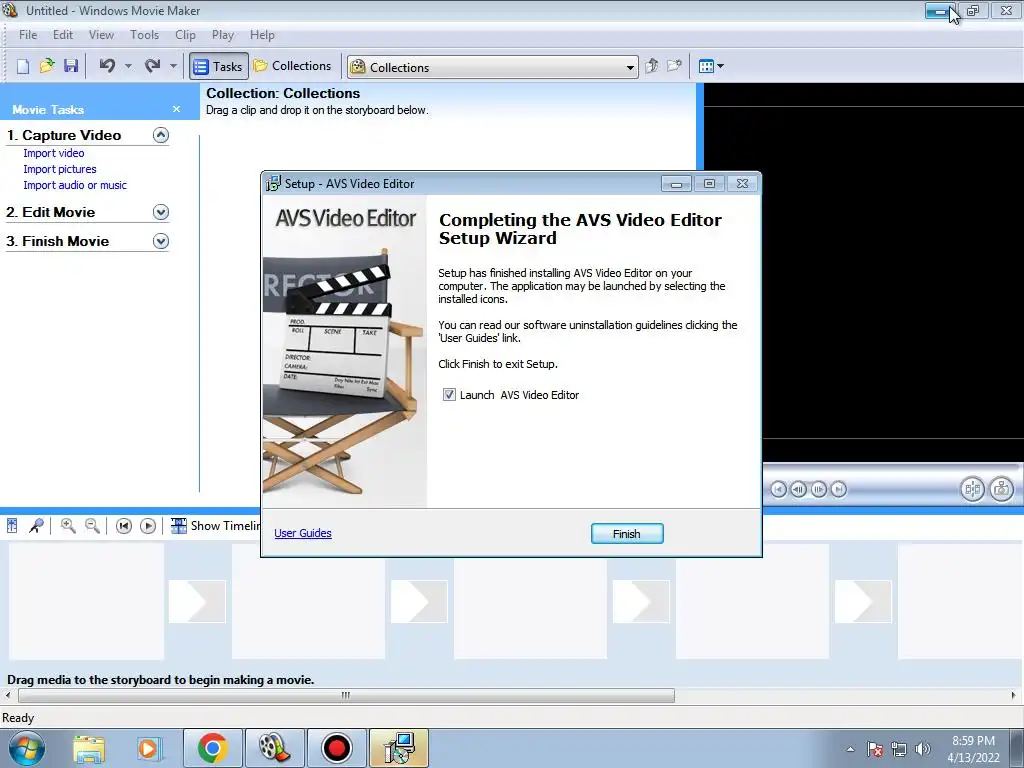1024x768 pixels.
Task: Click the Split Clip icon in preview monitor
Action: click(x=972, y=489)
